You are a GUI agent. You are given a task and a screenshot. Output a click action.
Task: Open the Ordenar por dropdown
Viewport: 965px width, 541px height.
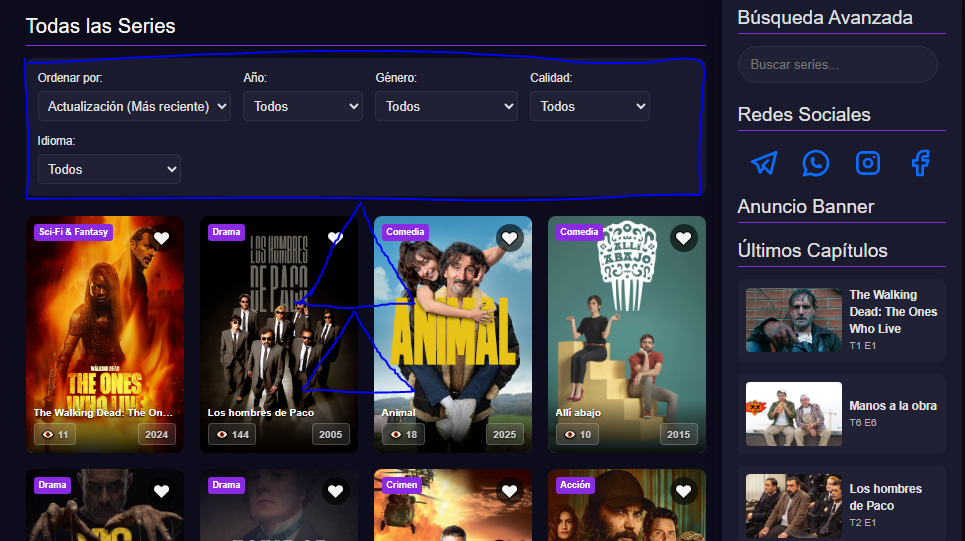coord(134,106)
